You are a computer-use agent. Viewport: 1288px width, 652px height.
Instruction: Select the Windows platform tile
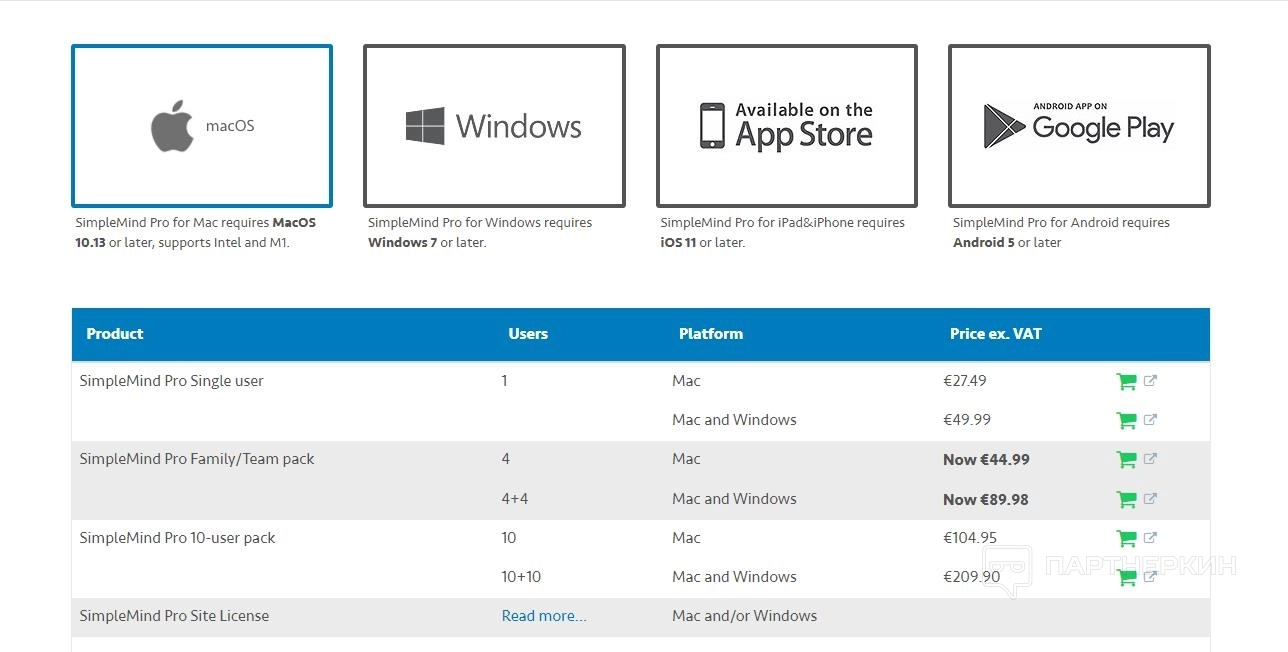[x=494, y=126]
